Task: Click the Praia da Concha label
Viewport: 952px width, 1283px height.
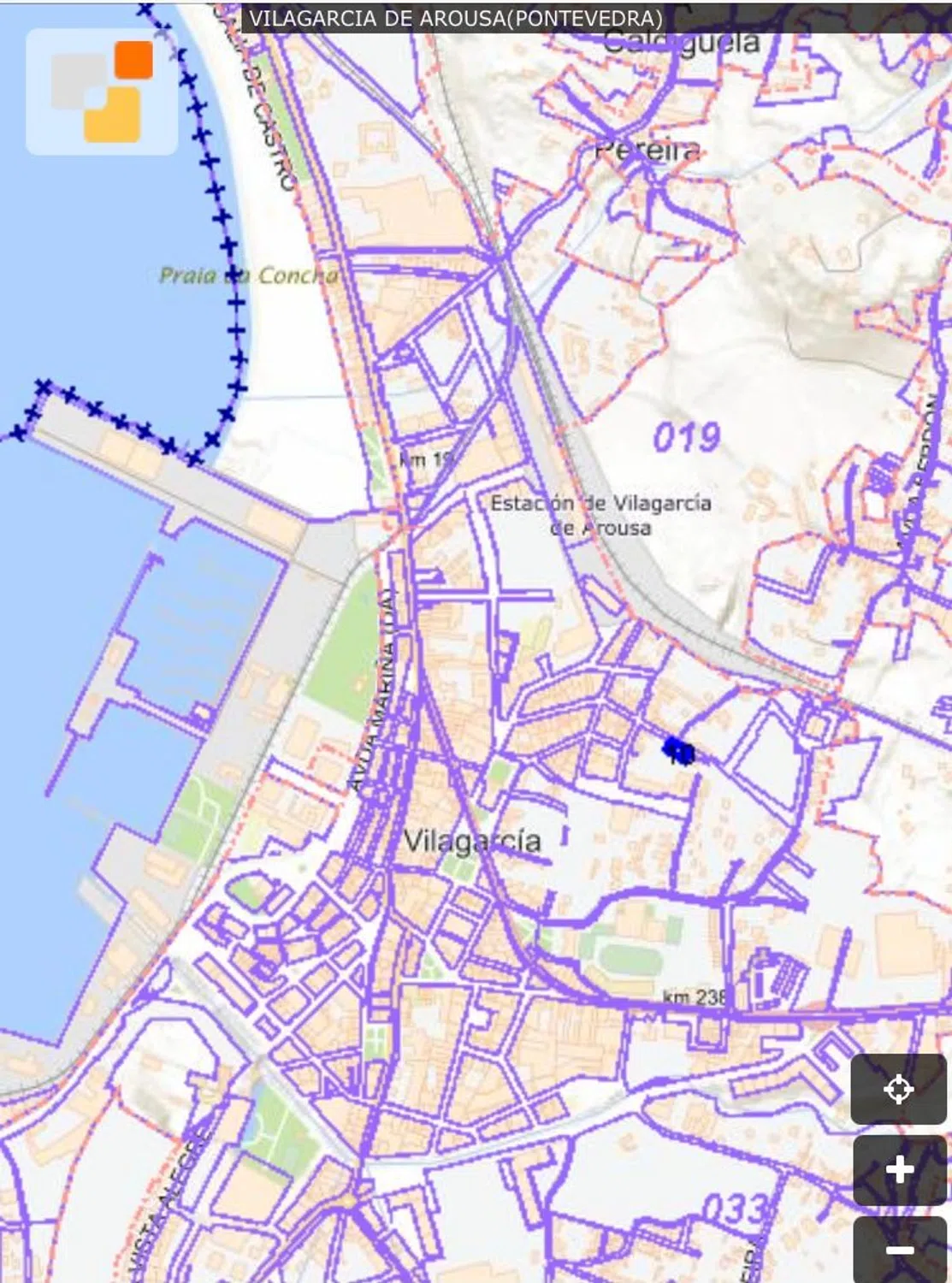Action: tap(249, 275)
